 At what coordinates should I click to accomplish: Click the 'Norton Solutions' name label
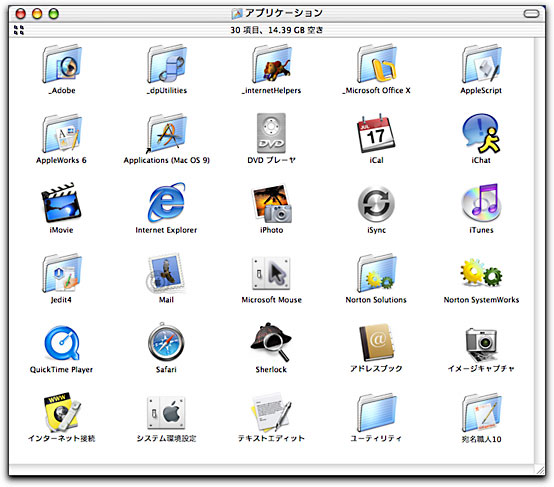[x=376, y=300]
